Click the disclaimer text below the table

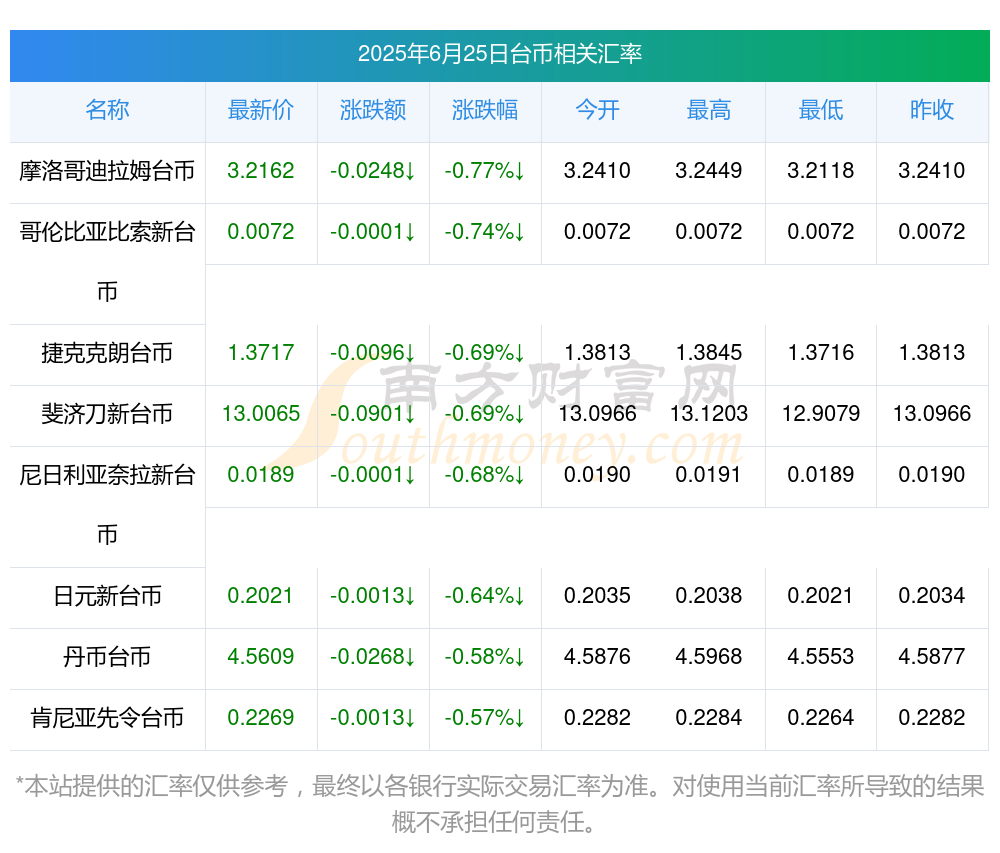click(x=499, y=805)
